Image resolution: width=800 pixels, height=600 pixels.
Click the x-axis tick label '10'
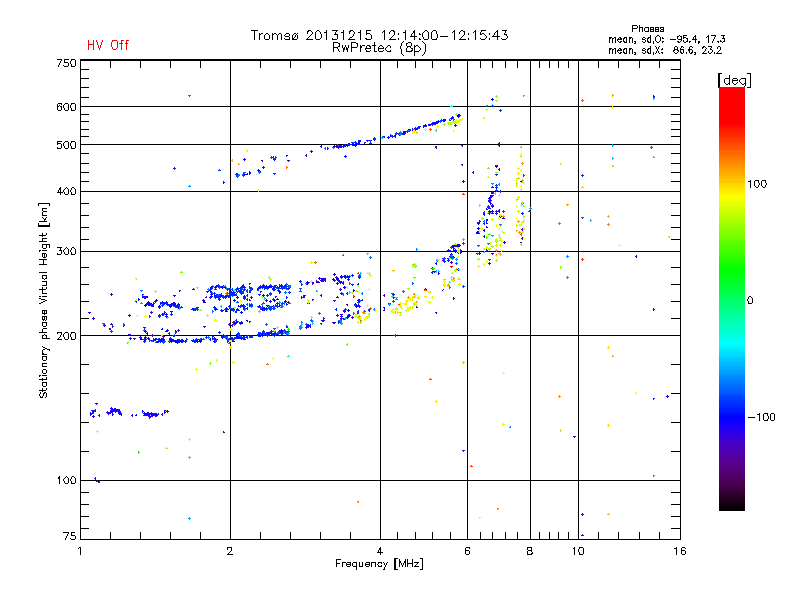pos(578,551)
